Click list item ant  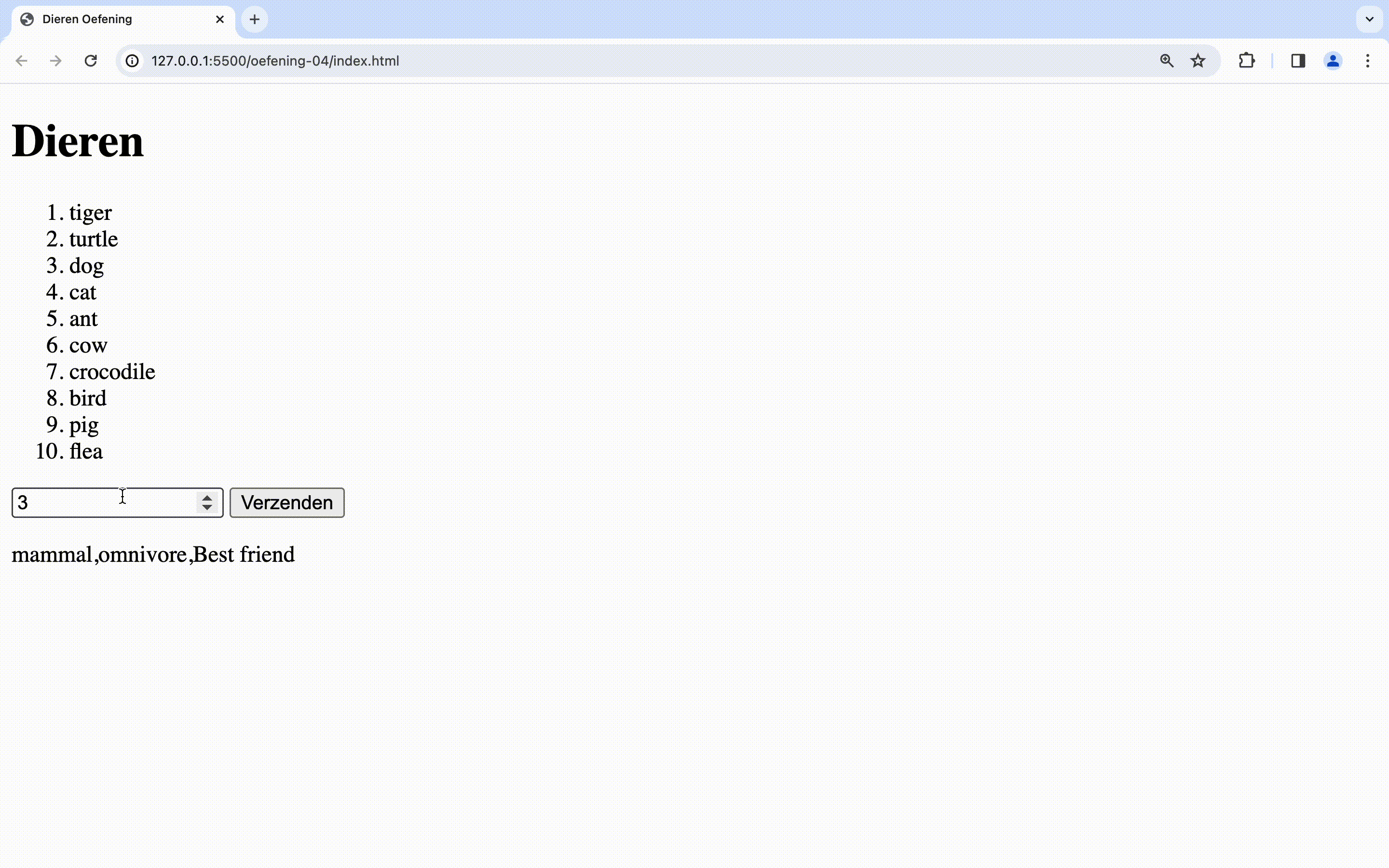(x=84, y=319)
